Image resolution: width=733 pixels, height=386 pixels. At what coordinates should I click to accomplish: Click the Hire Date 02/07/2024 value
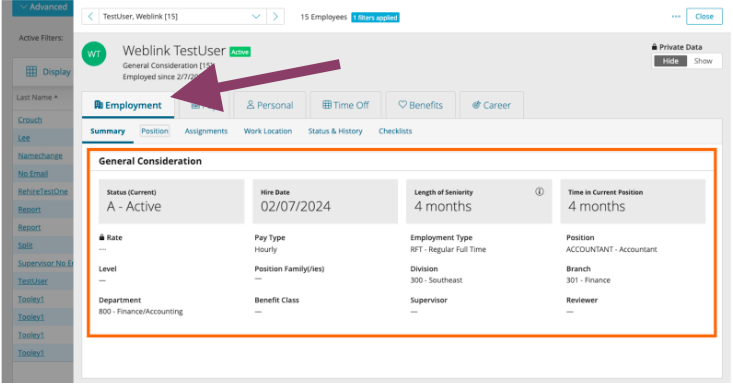click(x=295, y=206)
